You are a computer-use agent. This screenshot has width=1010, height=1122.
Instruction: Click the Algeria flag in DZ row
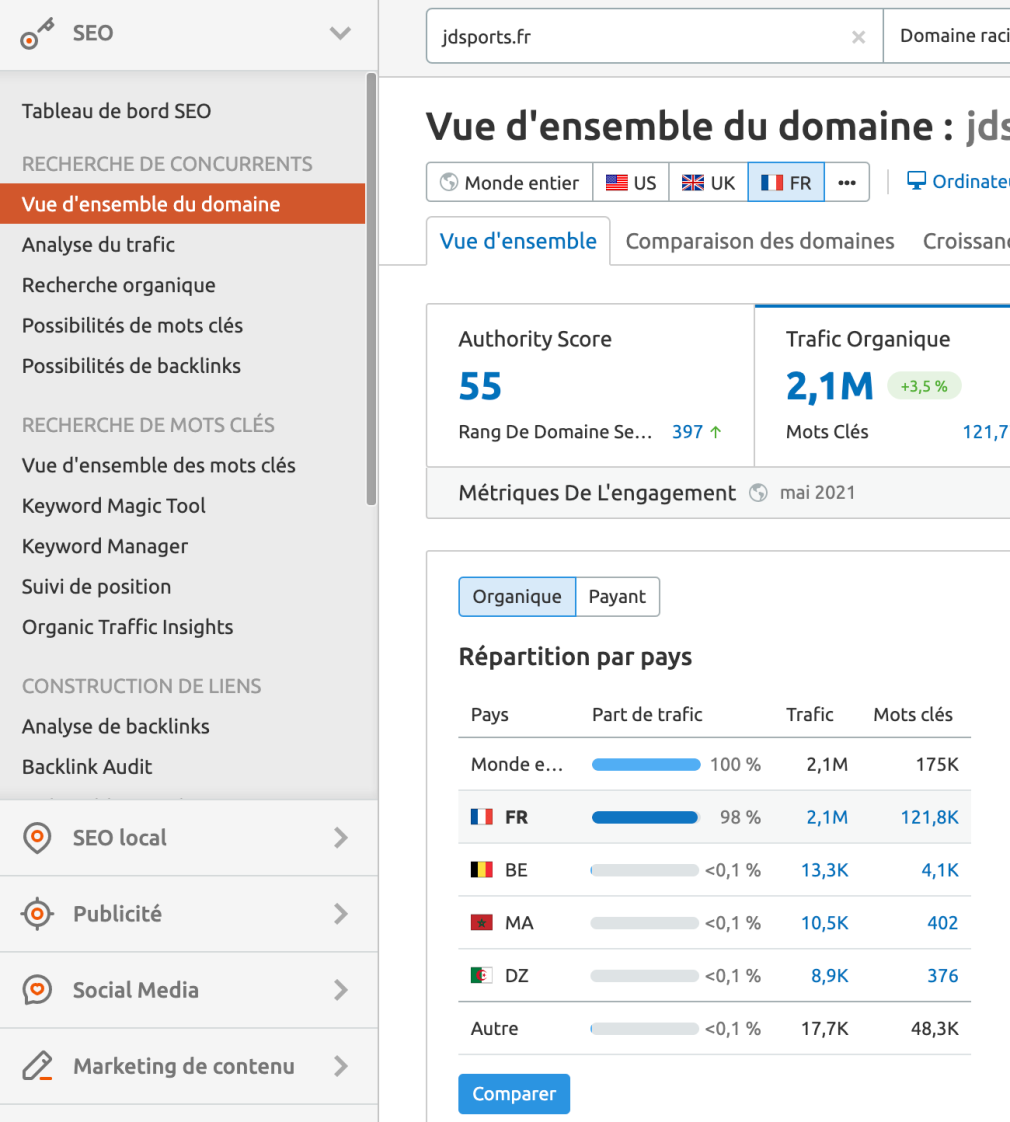point(482,976)
